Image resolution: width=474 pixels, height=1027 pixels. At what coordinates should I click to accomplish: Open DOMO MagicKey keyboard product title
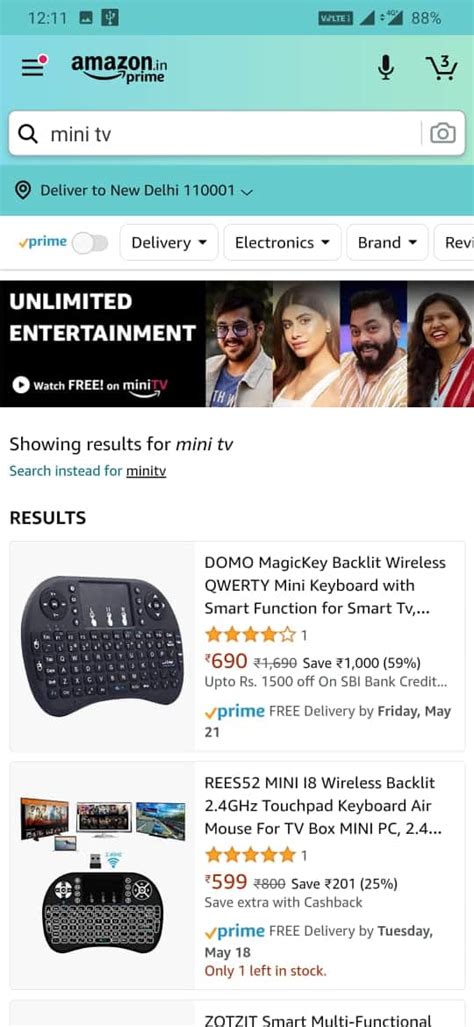(325, 586)
